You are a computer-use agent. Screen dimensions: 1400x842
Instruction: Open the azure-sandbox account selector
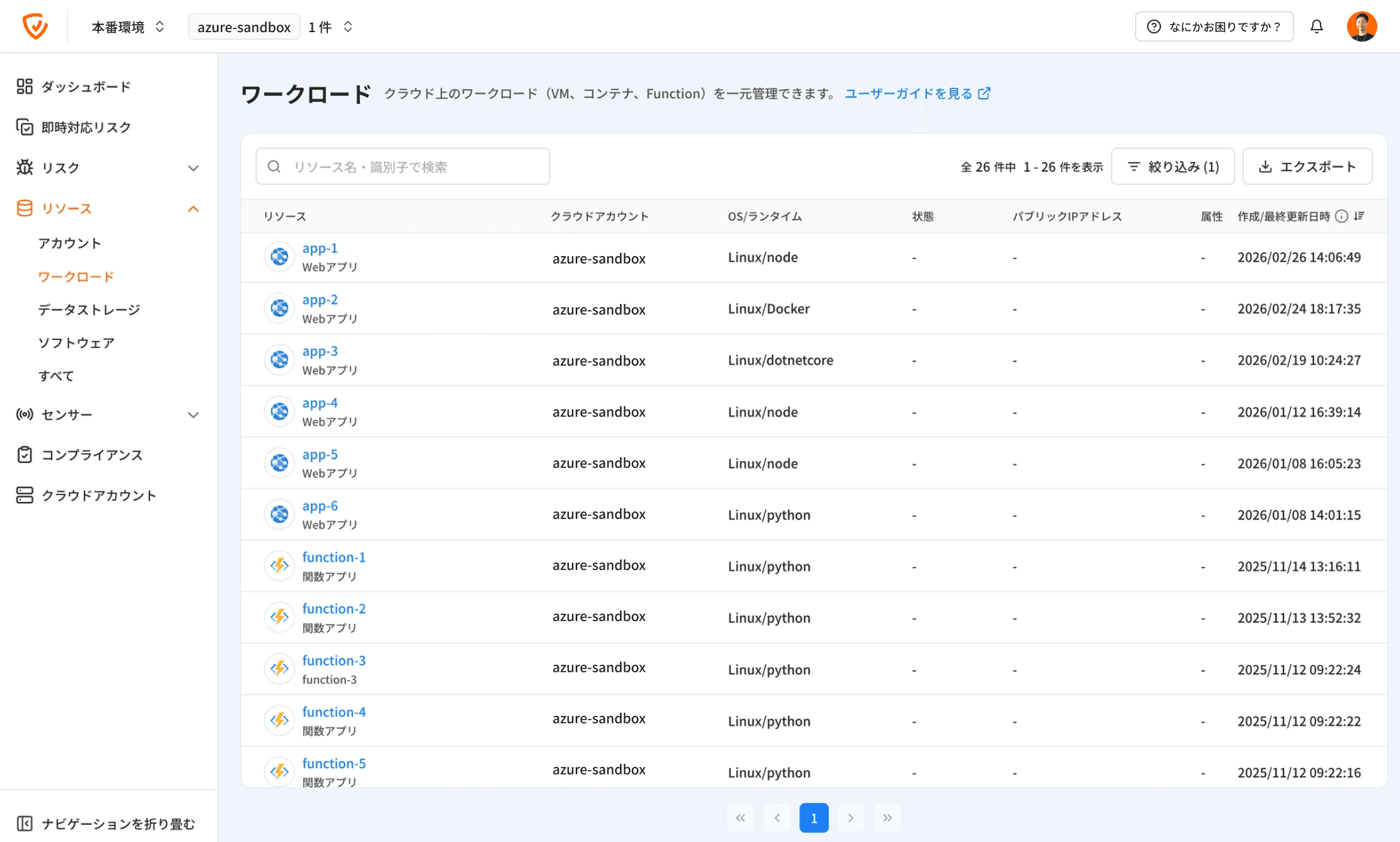[x=244, y=26]
